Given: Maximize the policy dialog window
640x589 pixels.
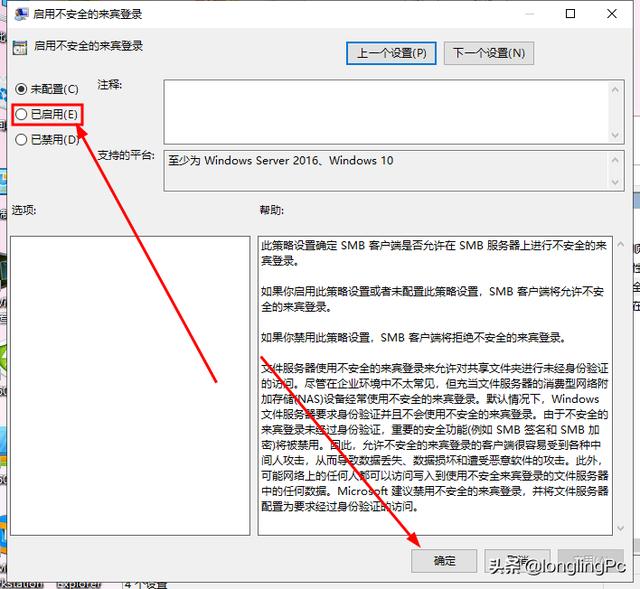Looking at the screenshot, I should [570, 14].
